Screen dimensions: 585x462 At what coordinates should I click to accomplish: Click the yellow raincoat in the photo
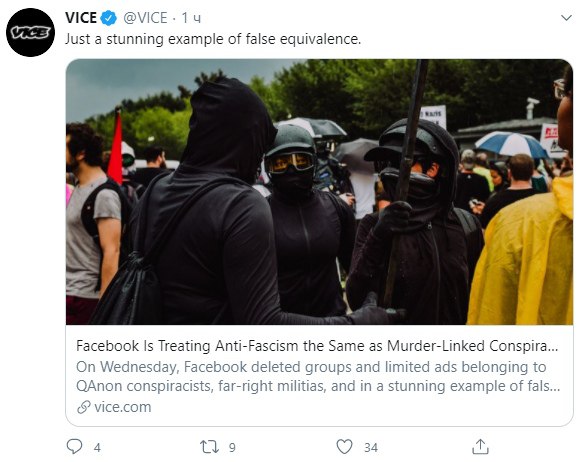click(522, 254)
